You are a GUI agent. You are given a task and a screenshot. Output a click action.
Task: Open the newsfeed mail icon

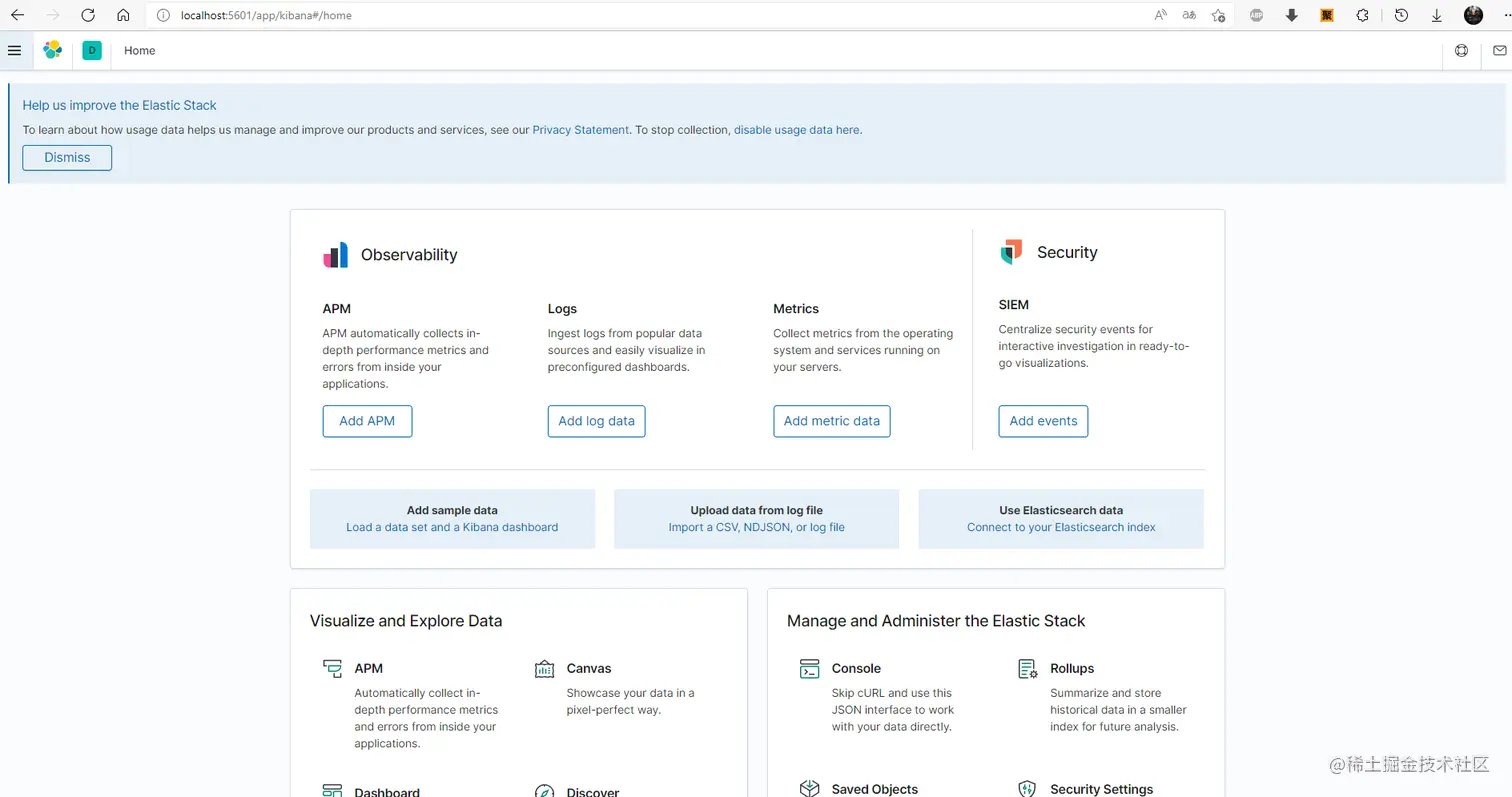pyautogui.click(x=1500, y=50)
